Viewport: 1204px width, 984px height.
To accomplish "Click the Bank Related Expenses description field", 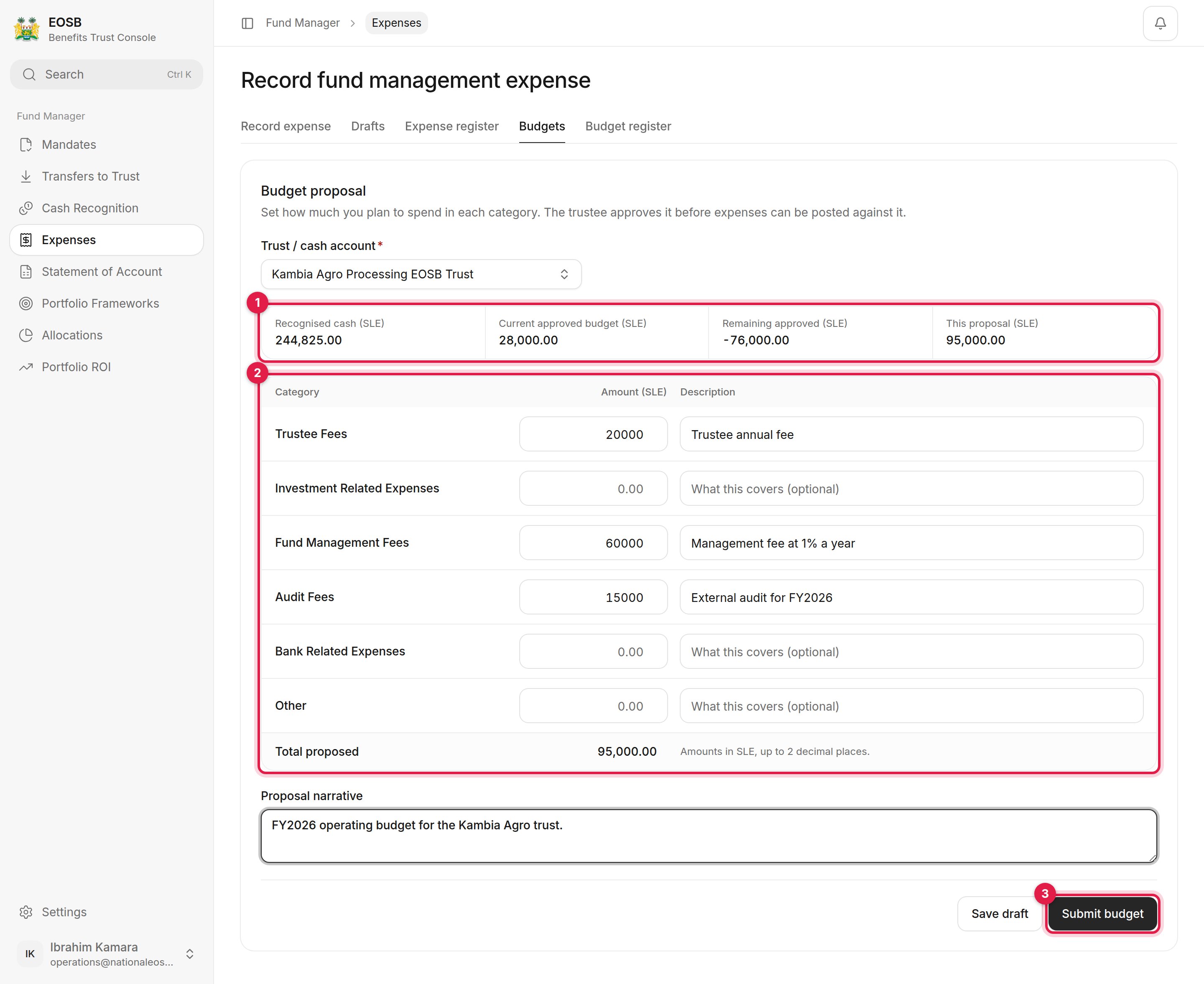I will click(911, 652).
